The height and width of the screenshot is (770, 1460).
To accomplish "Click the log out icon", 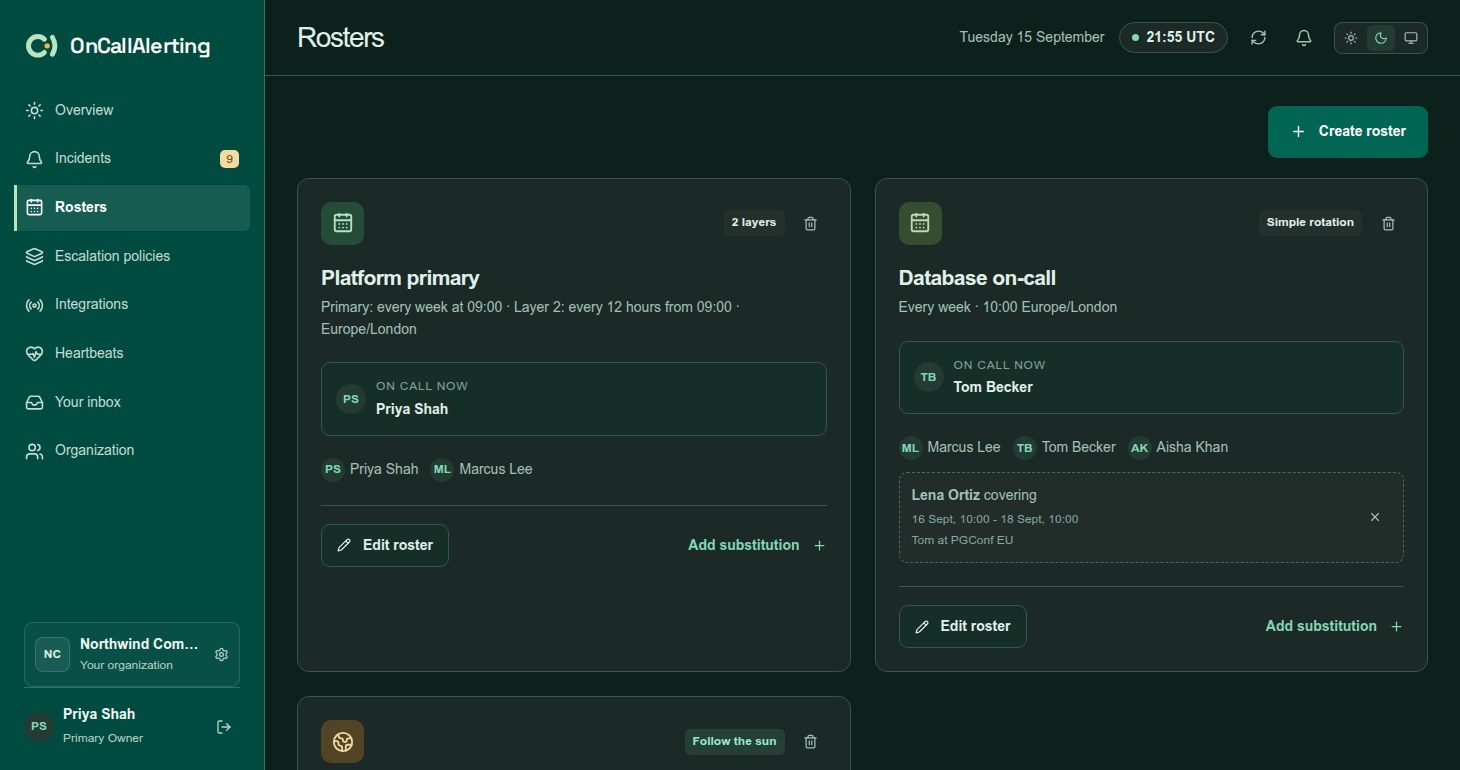I will [224, 727].
